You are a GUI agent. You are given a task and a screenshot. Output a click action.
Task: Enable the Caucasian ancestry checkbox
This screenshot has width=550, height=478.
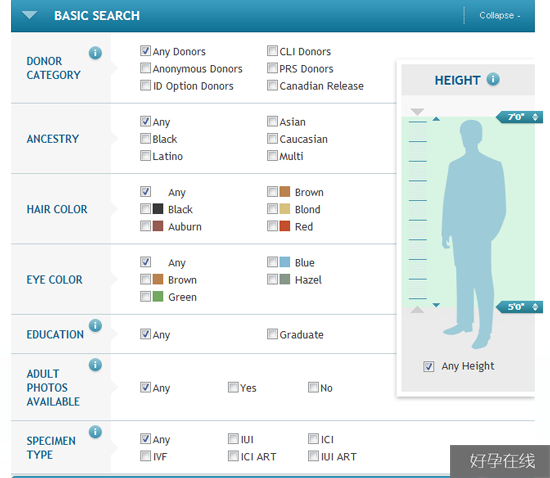coord(272,138)
